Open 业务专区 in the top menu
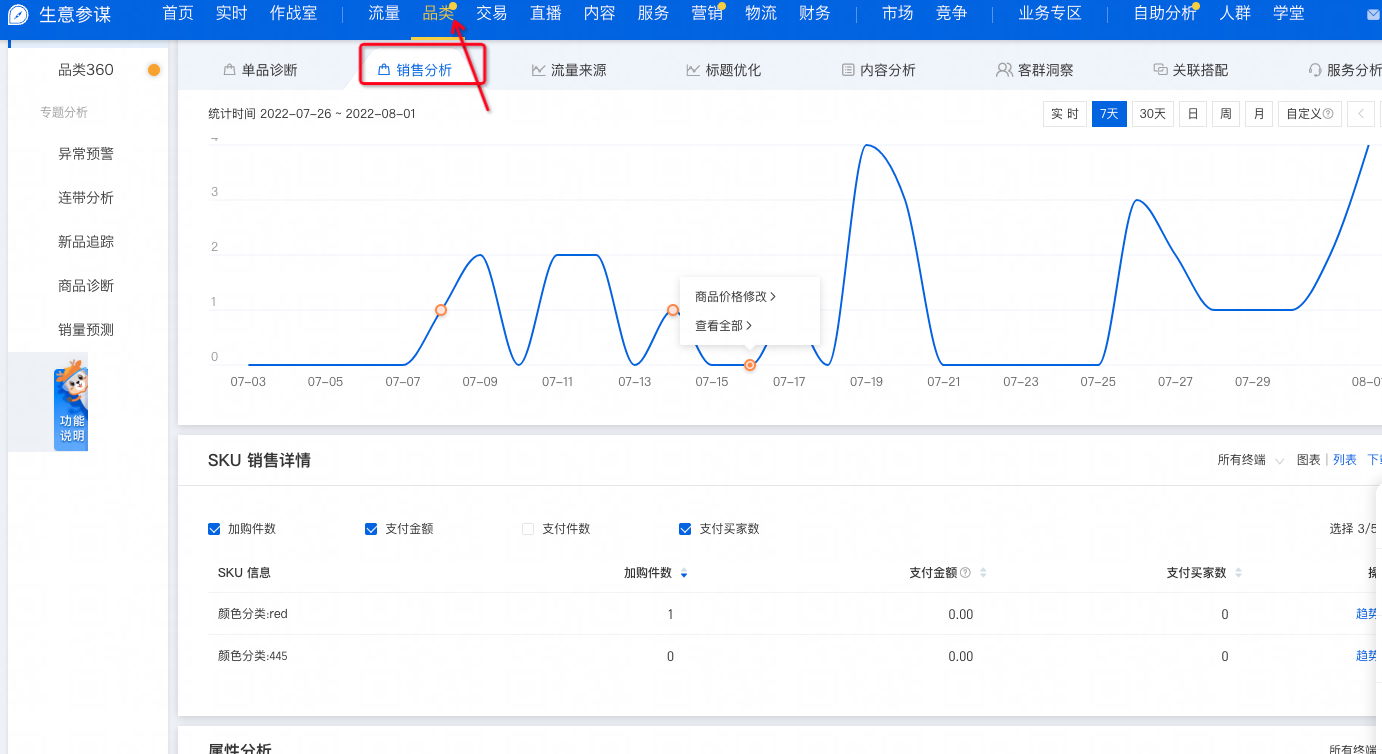 1051,14
